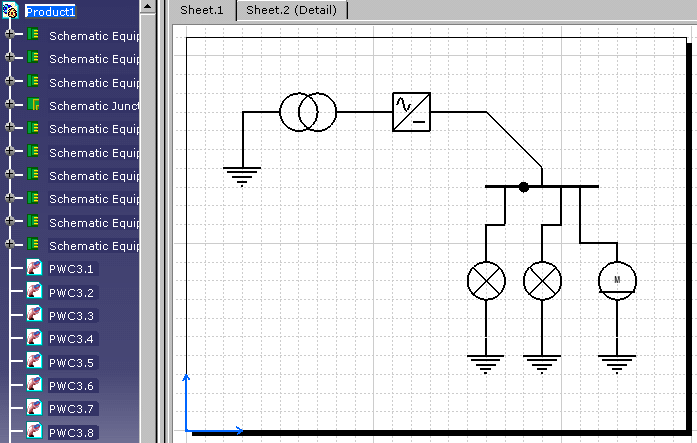Select the PWC3.2 tree entry

[71, 293]
